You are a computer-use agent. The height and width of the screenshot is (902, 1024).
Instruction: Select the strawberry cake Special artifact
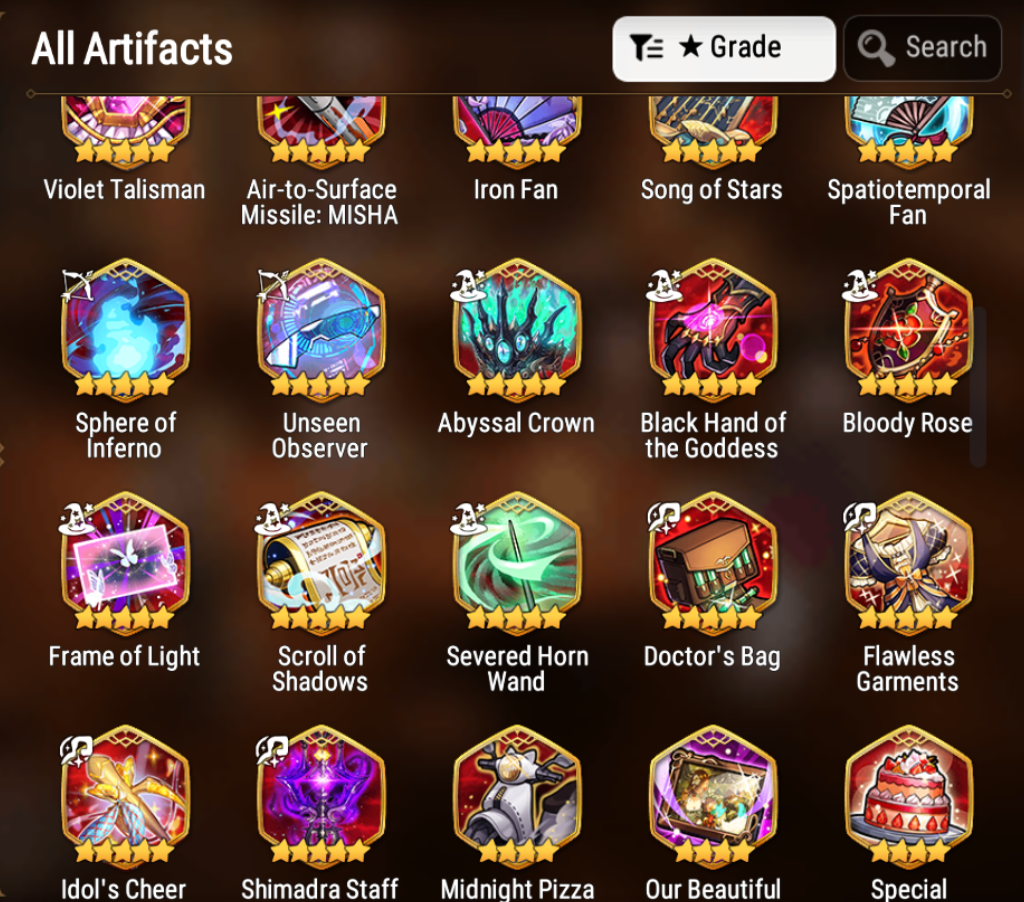coord(908,795)
